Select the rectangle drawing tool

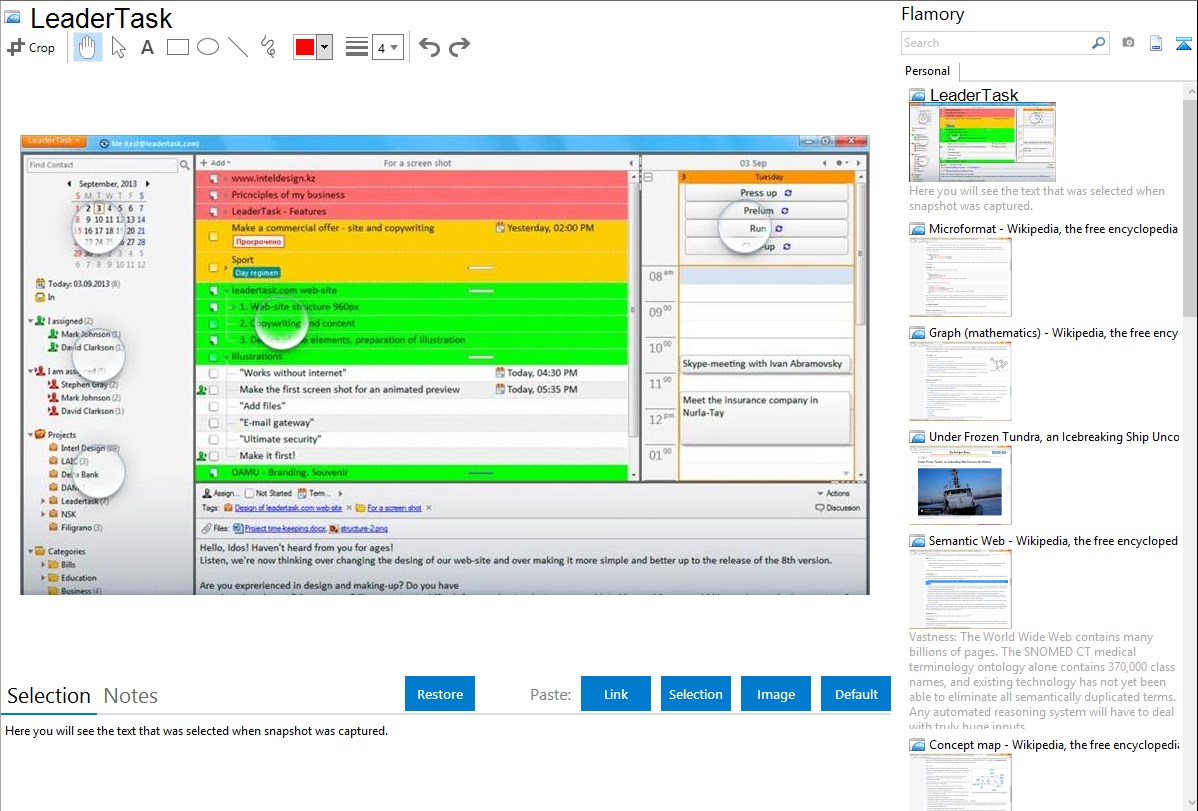177,47
